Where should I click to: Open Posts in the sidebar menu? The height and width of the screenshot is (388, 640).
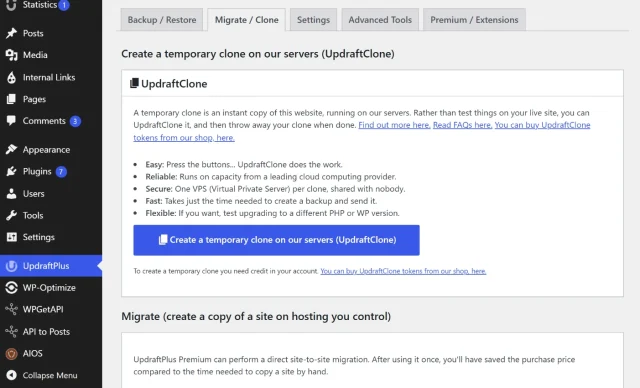coord(51,33)
